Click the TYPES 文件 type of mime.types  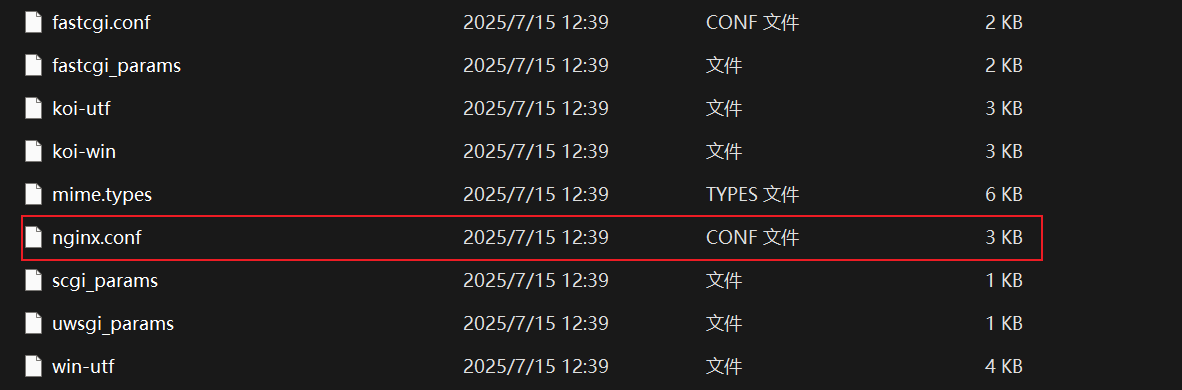[752, 195]
